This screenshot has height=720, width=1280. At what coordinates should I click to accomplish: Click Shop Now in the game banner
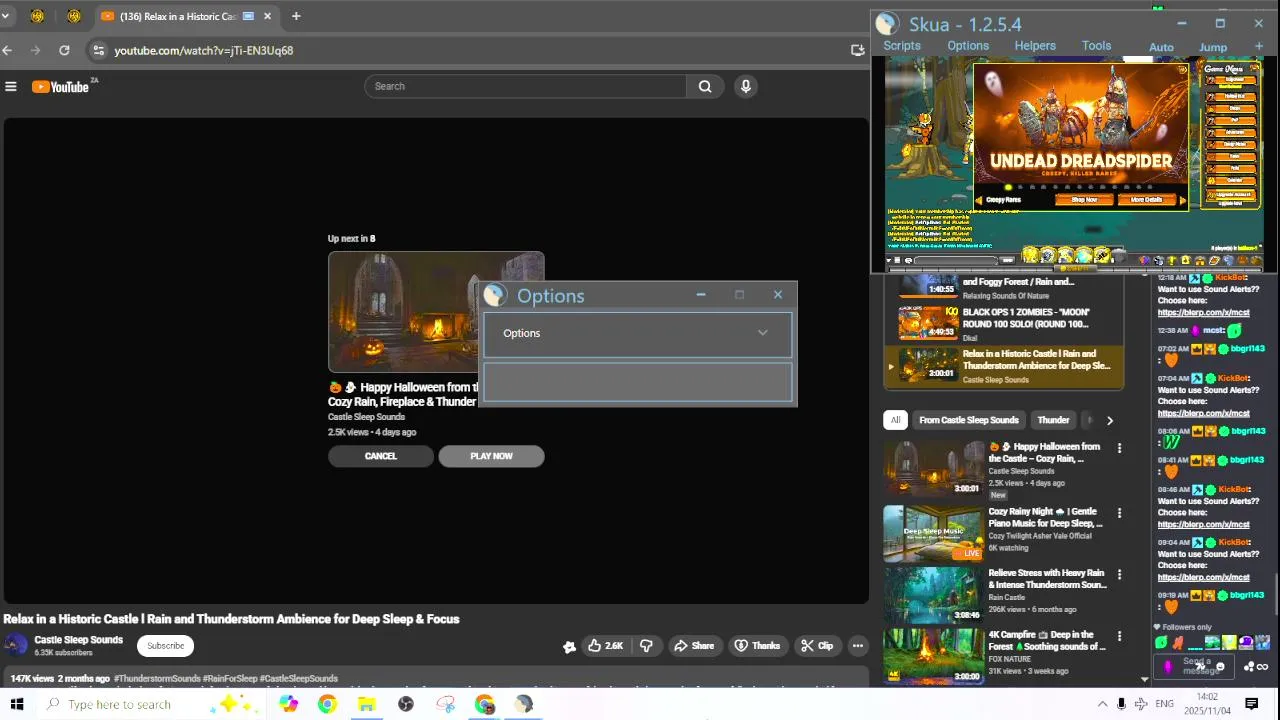coord(1084,200)
